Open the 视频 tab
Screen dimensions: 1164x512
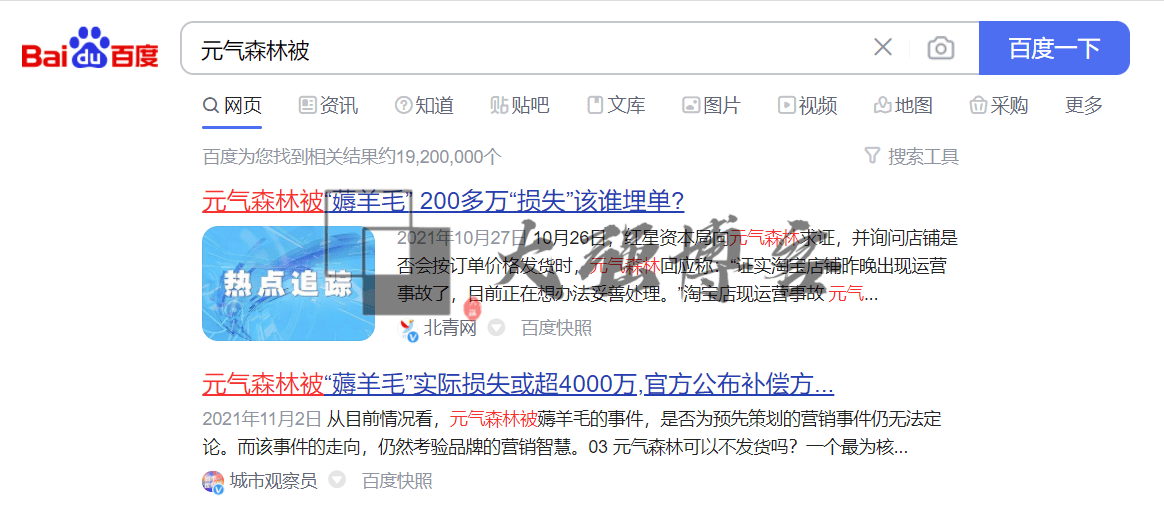(x=808, y=105)
